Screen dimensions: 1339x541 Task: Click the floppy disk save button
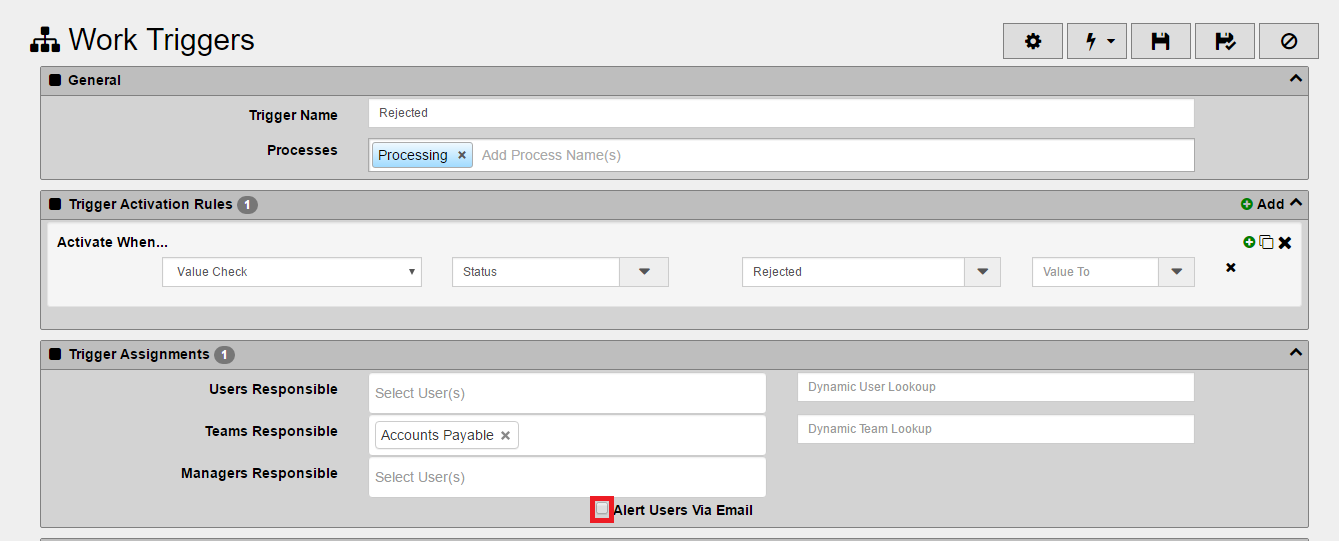1161,41
